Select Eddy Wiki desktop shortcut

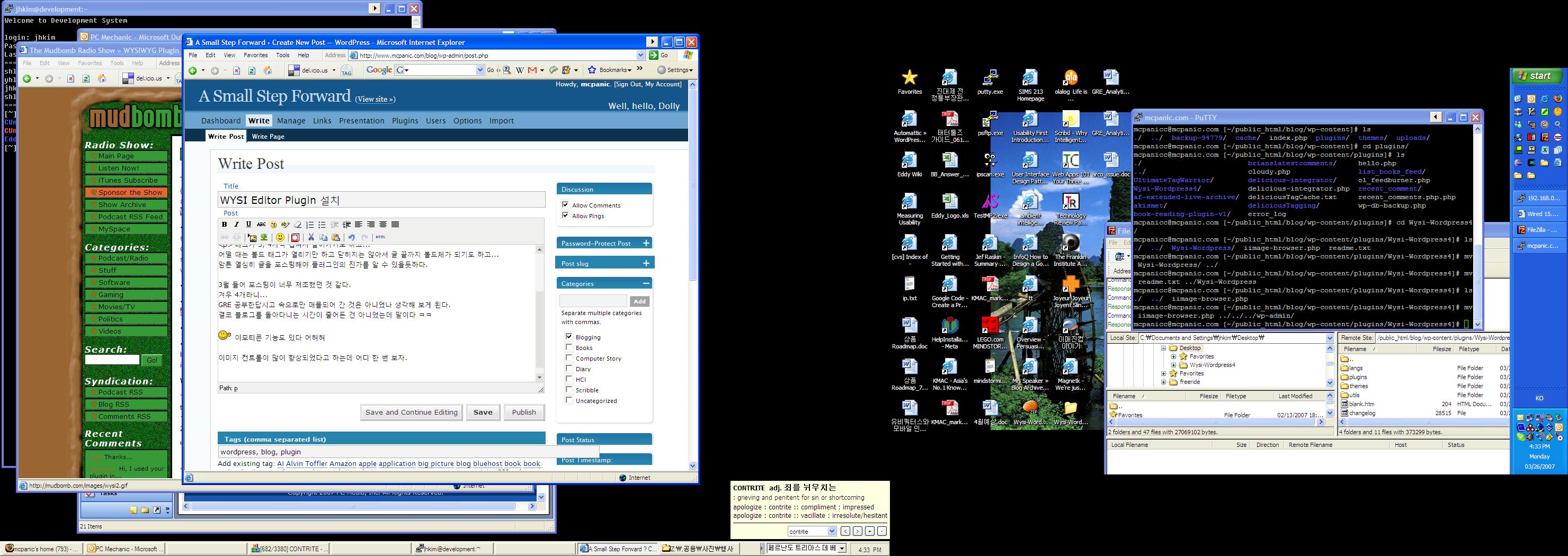pos(910,165)
